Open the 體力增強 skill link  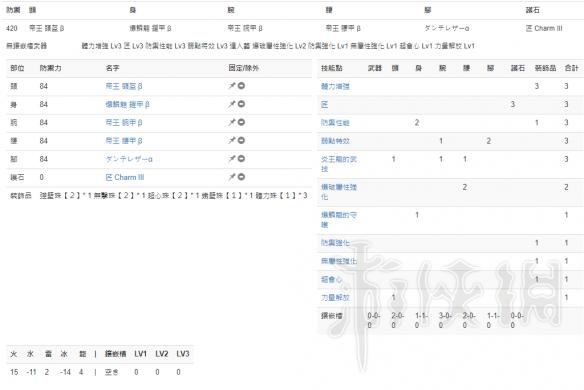click(x=335, y=86)
